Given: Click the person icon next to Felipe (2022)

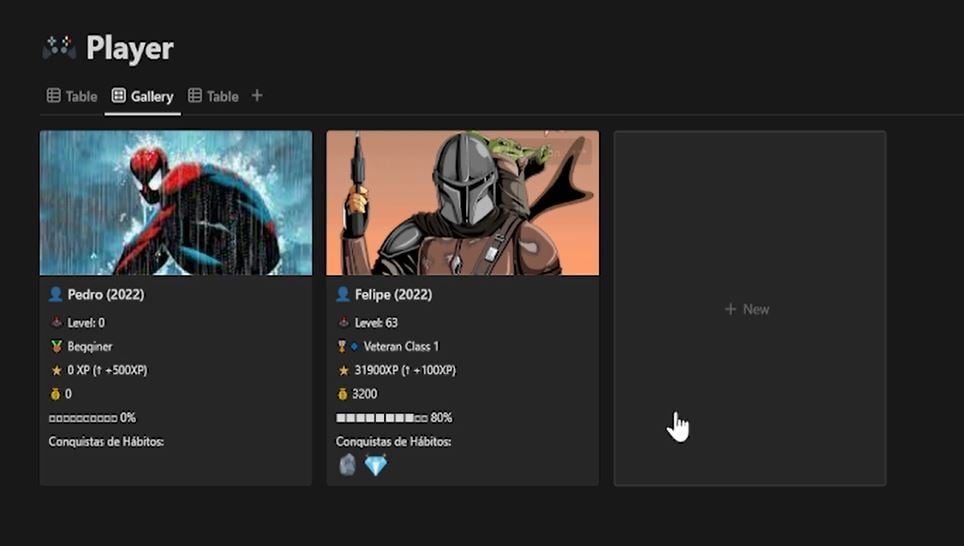Looking at the screenshot, I should (342, 294).
